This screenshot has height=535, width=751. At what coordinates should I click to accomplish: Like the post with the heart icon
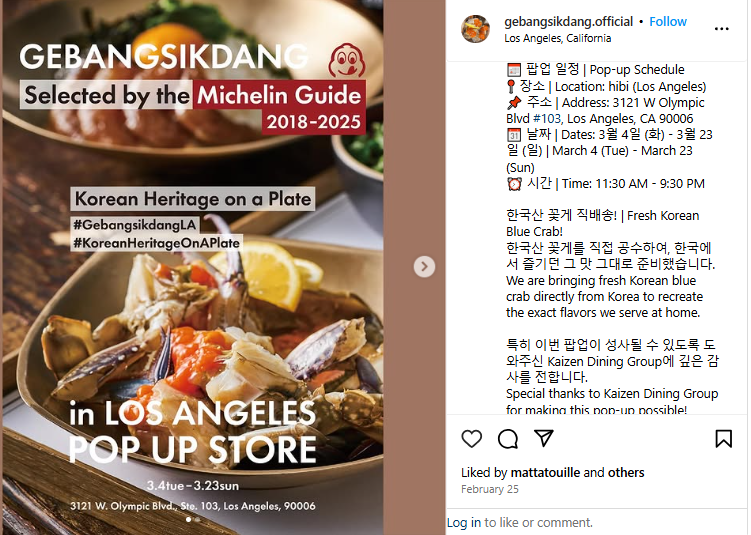(471, 439)
